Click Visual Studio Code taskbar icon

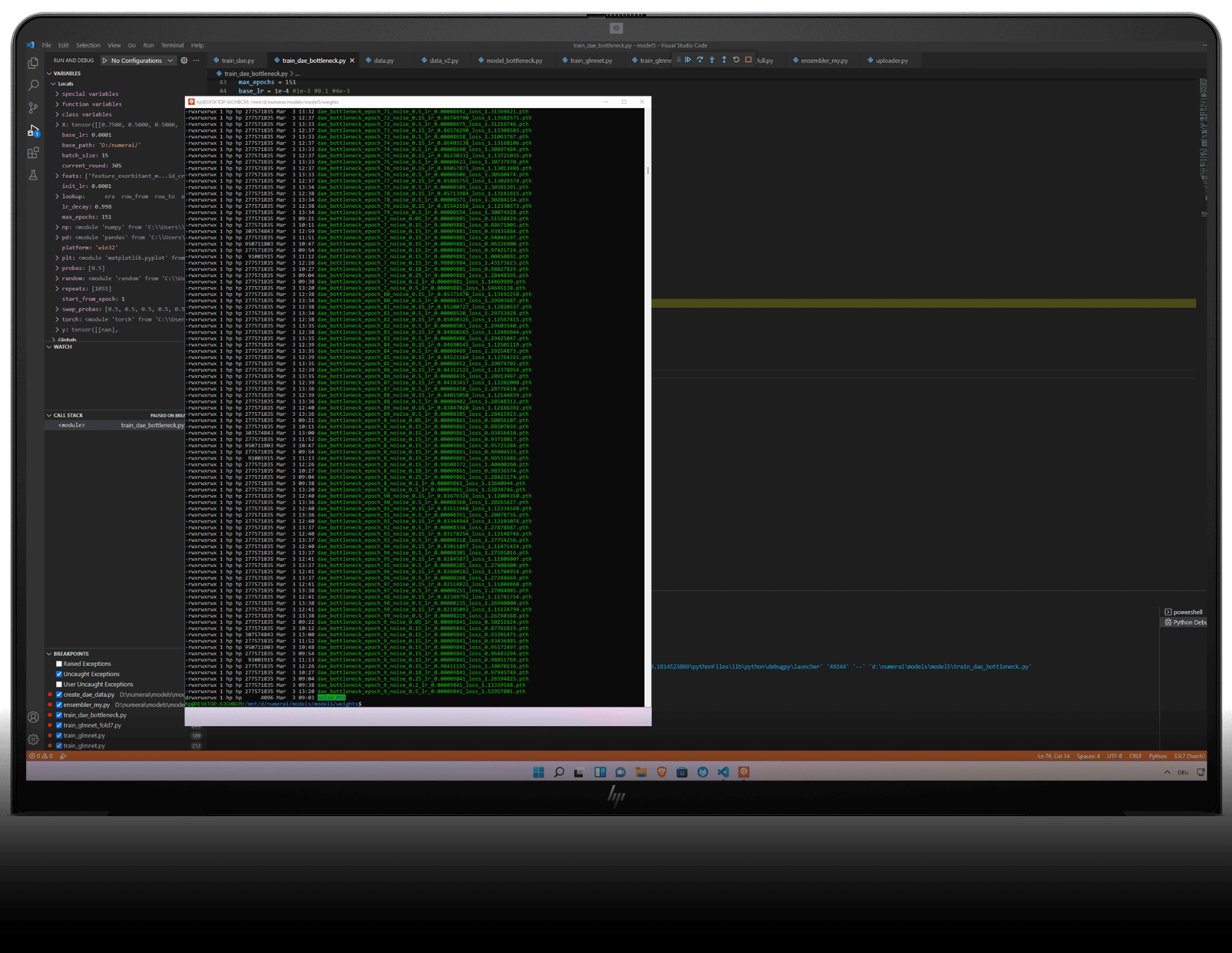click(x=724, y=772)
